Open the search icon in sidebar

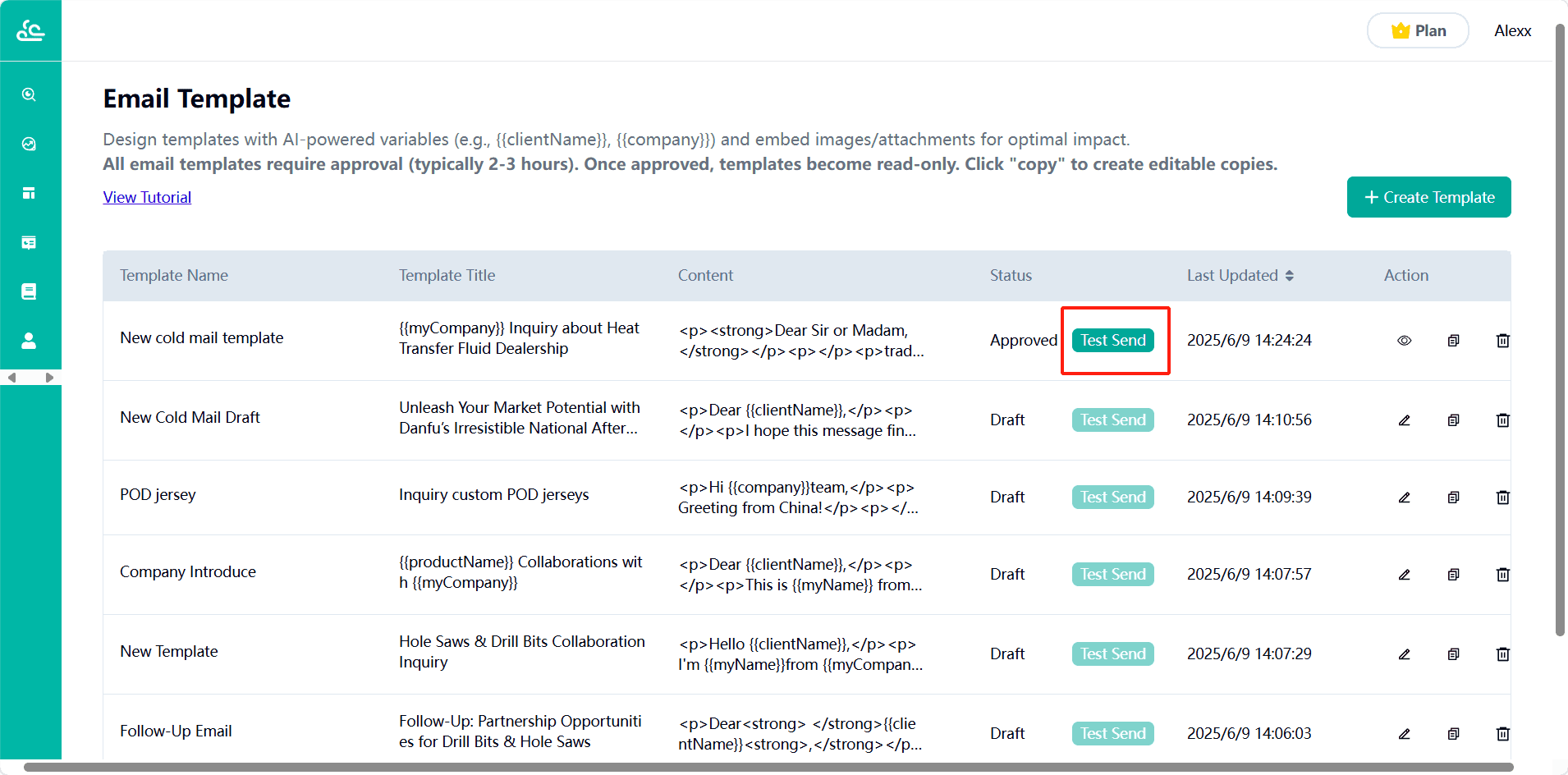[x=29, y=94]
